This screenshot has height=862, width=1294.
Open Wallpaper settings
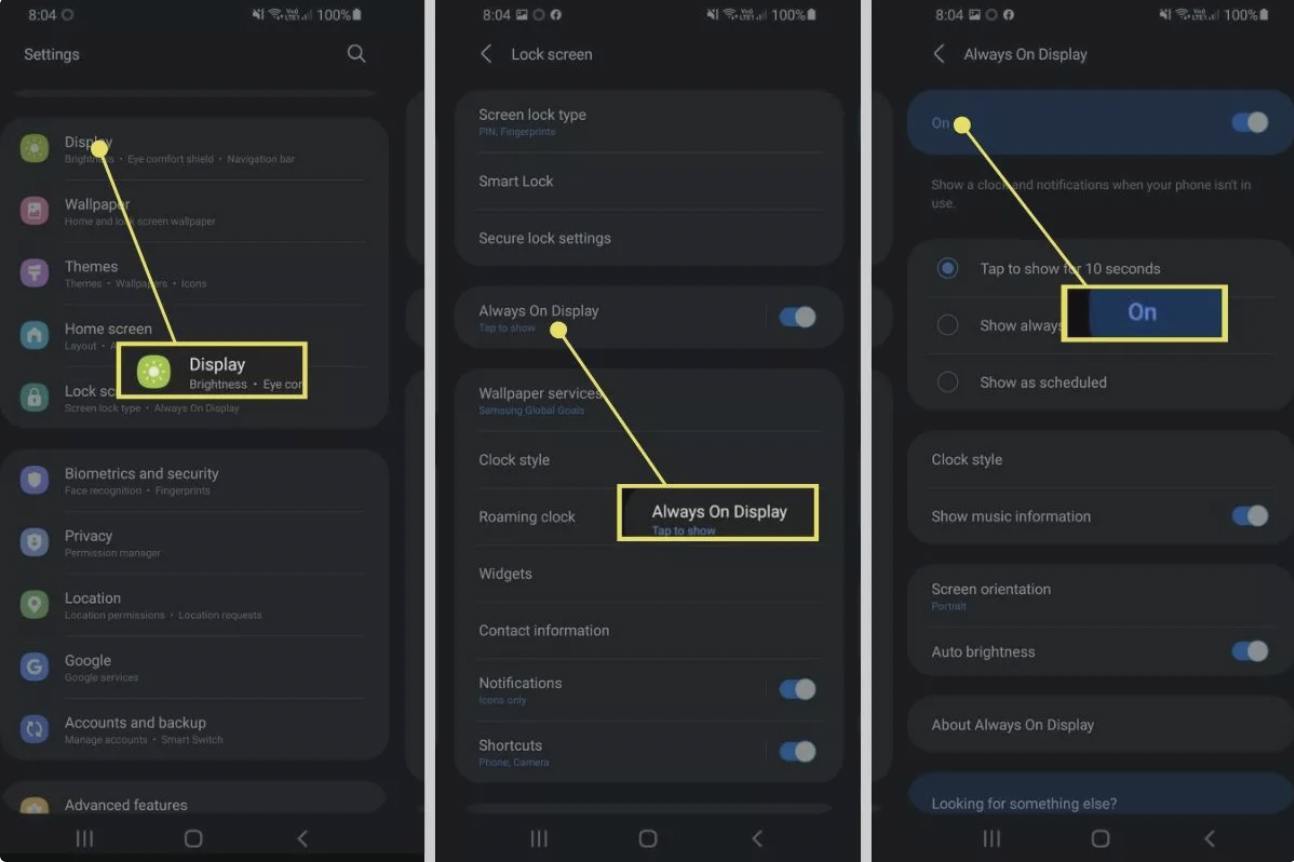click(x=194, y=211)
